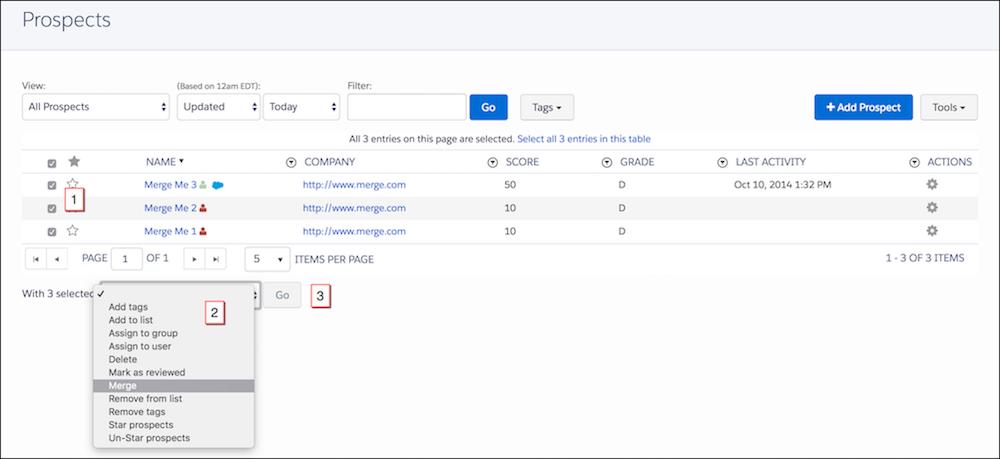The width and height of the screenshot is (1000, 459).
Task: Star the Merge Me 1 prospect
Action: pyautogui.click(x=73, y=231)
